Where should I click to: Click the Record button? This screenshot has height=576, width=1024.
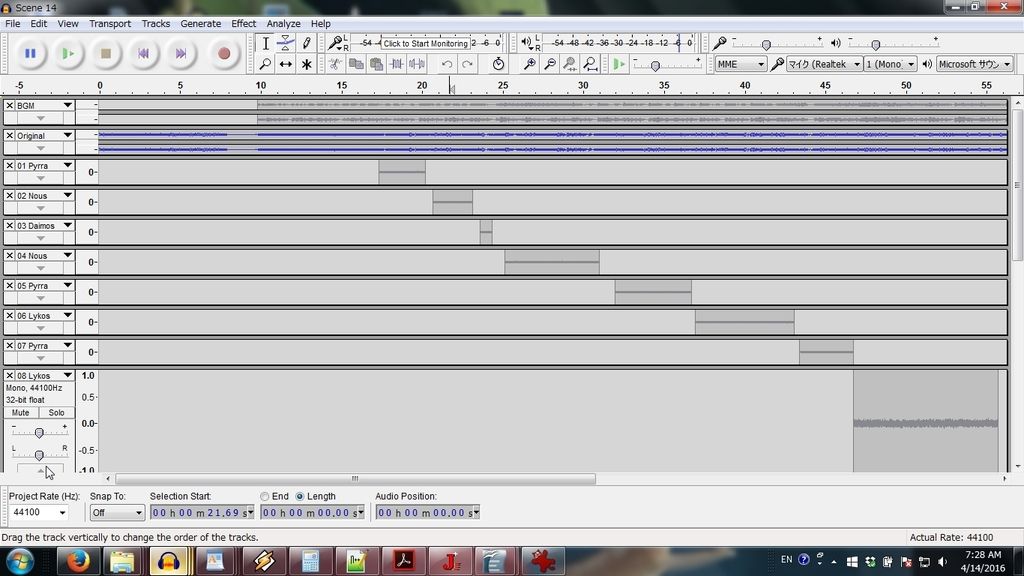coord(224,53)
